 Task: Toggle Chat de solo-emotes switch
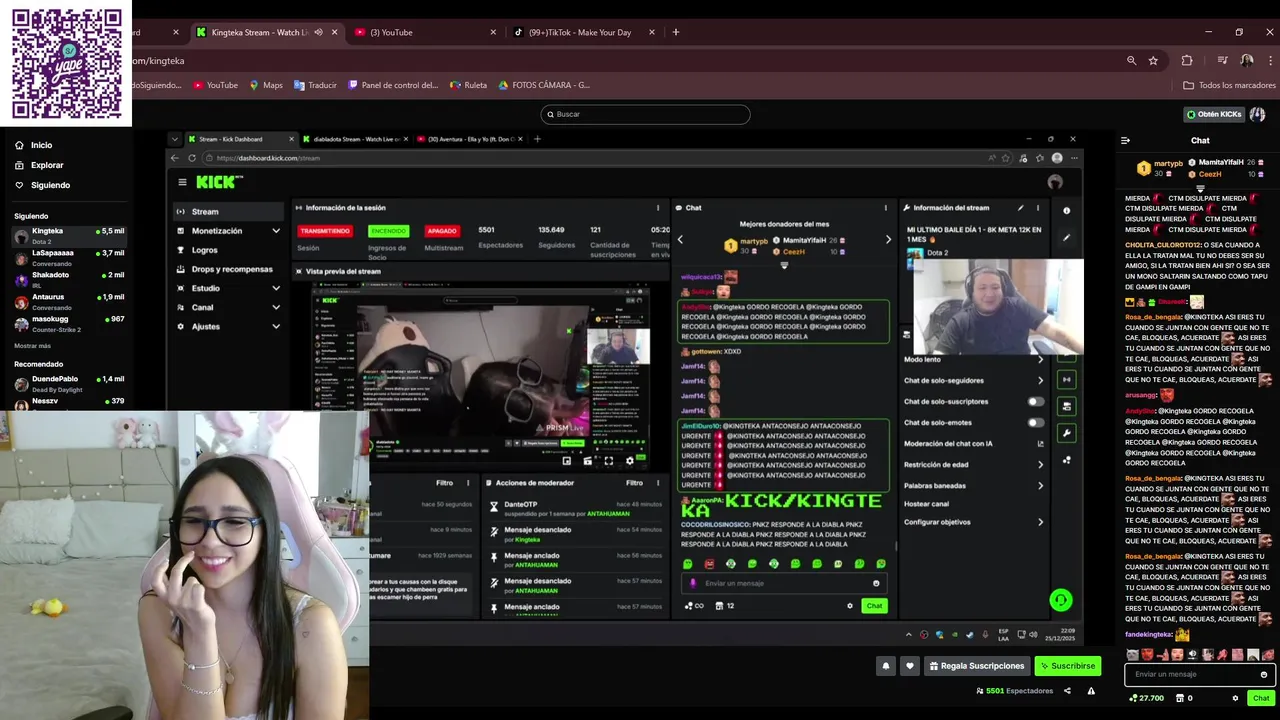pos(1035,422)
